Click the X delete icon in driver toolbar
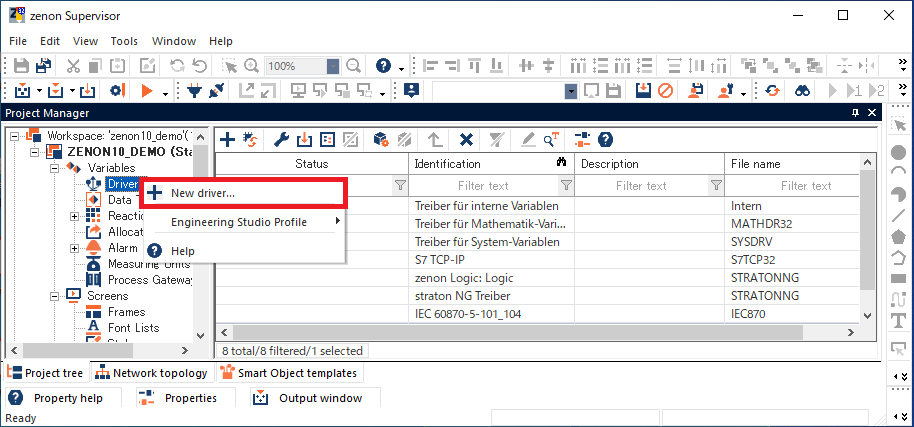914x427 pixels. (x=466, y=139)
